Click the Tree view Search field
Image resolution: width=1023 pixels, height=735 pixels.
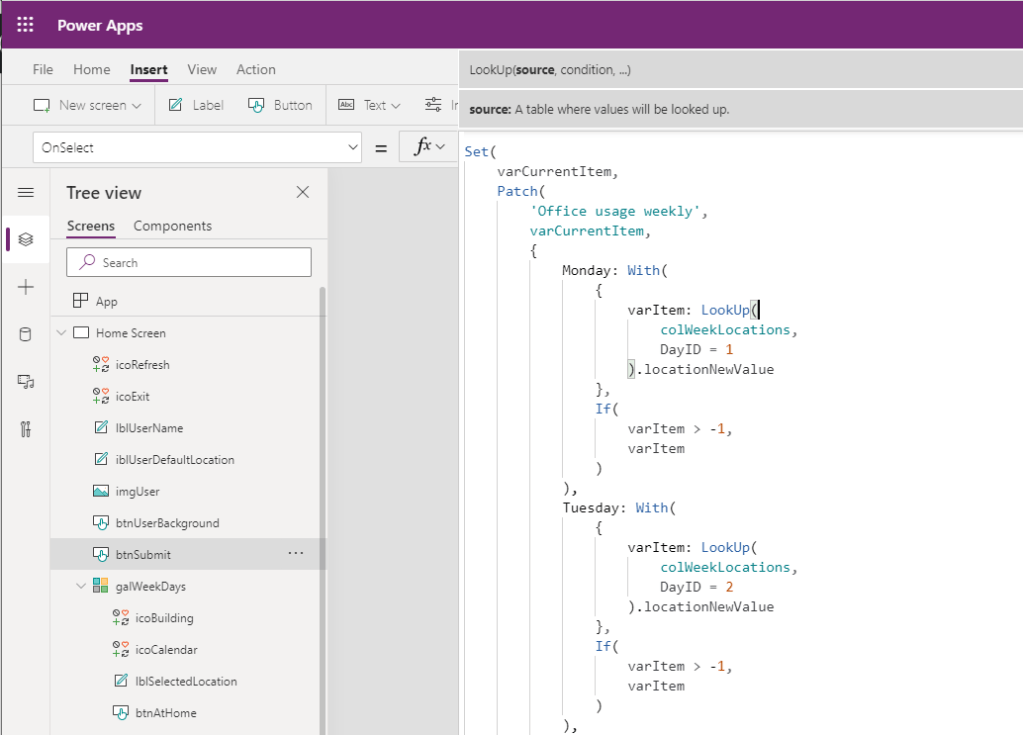[190, 262]
